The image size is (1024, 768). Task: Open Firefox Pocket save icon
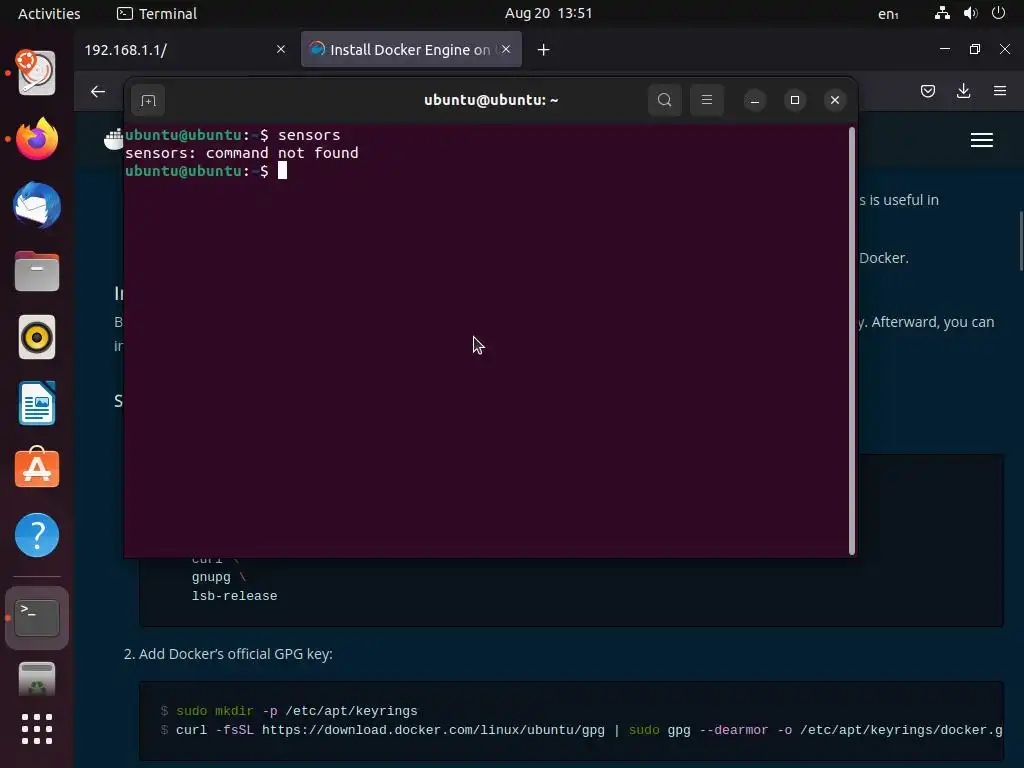coord(927,91)
